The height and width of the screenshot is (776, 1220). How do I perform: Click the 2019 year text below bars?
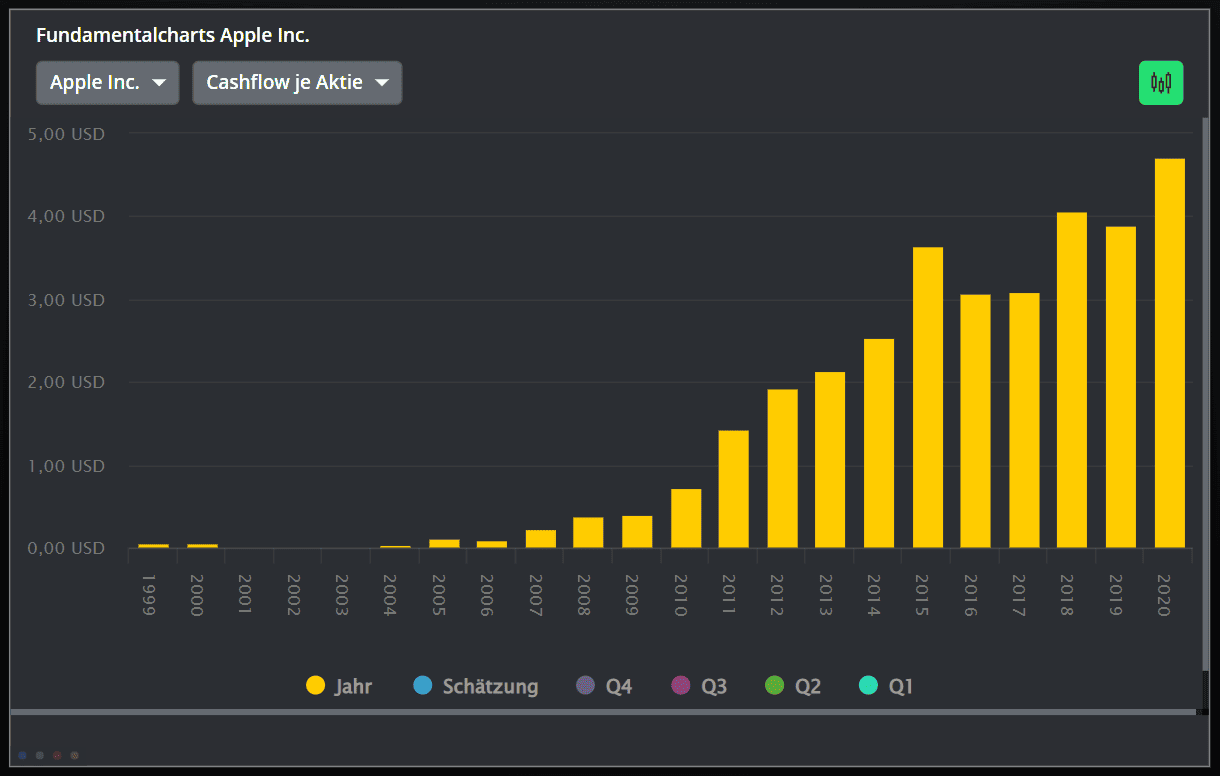(1116, 594)
